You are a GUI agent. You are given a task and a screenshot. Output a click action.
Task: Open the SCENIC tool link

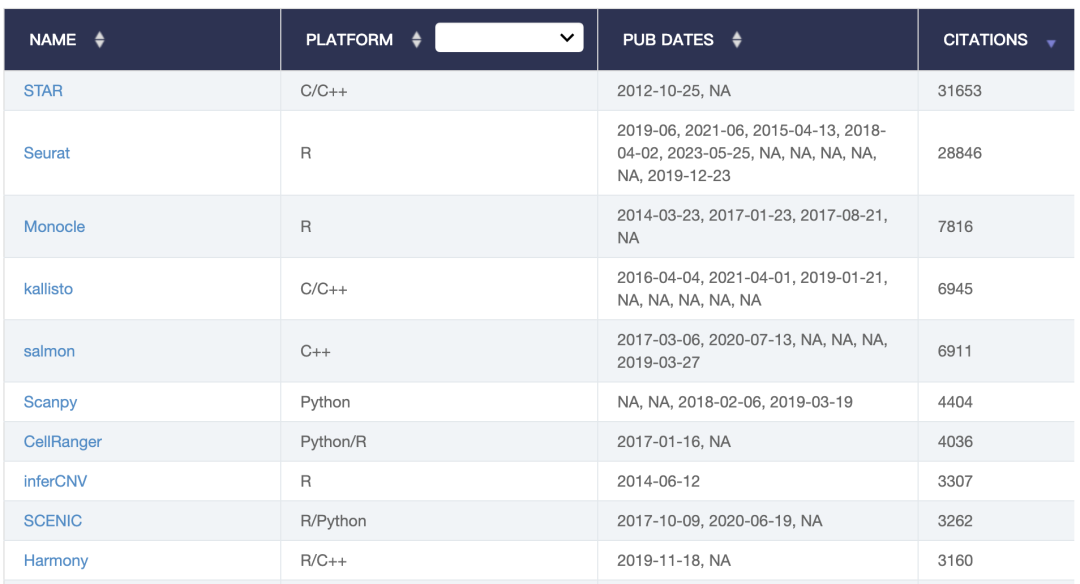click(x=53, y=521)
